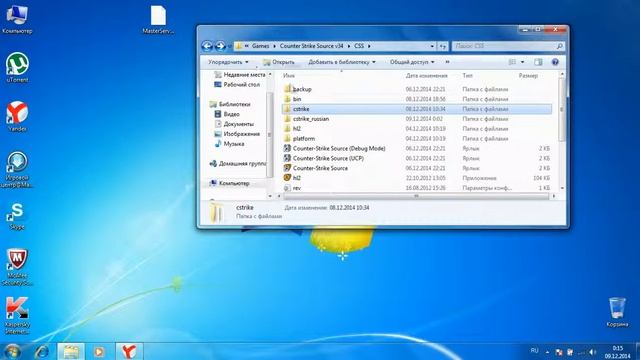Open Видео library in sidebar
The width and height of the screenshot is (640, 360).
click(227, 114)
